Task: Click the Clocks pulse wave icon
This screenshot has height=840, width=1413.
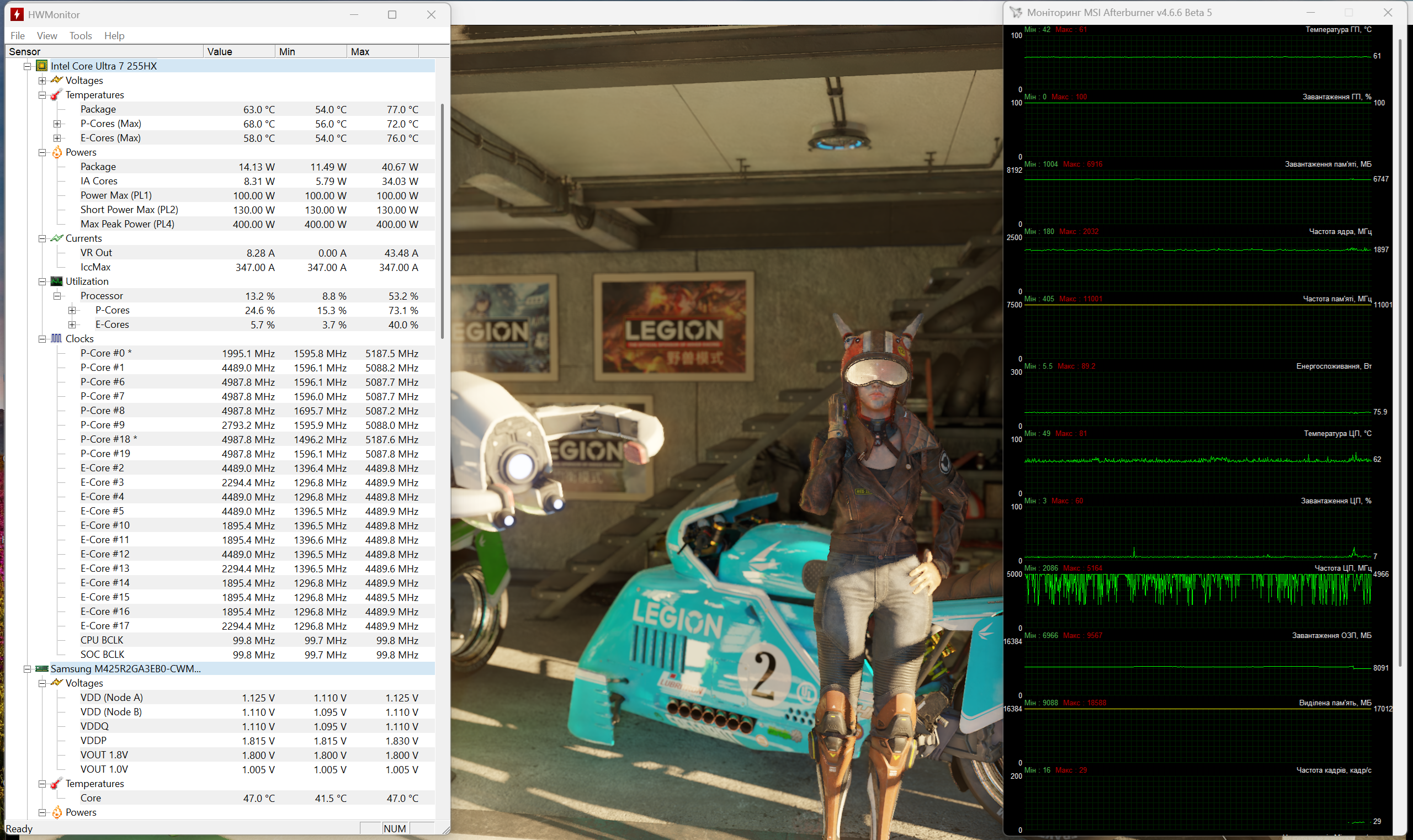Action: coord(57,338)
